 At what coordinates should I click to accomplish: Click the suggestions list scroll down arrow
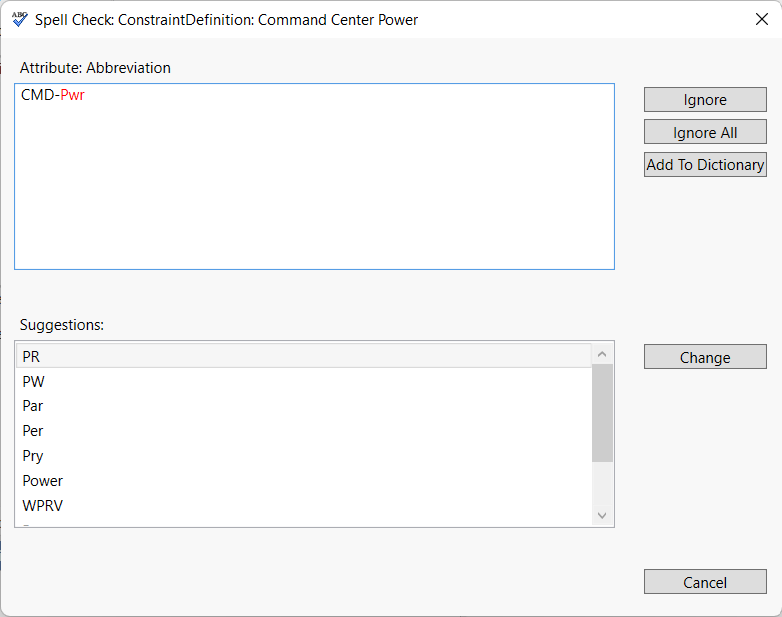[x=602, y=515]
